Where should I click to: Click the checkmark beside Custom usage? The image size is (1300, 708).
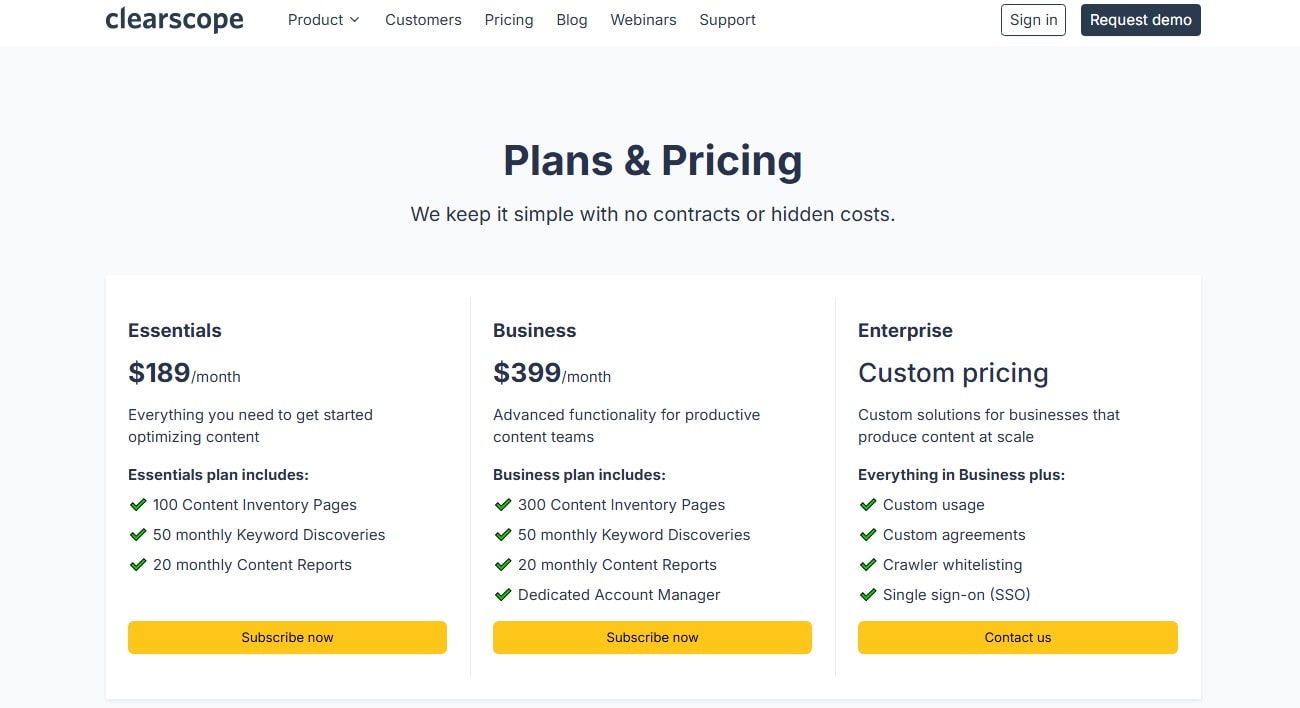pos(868,505)
